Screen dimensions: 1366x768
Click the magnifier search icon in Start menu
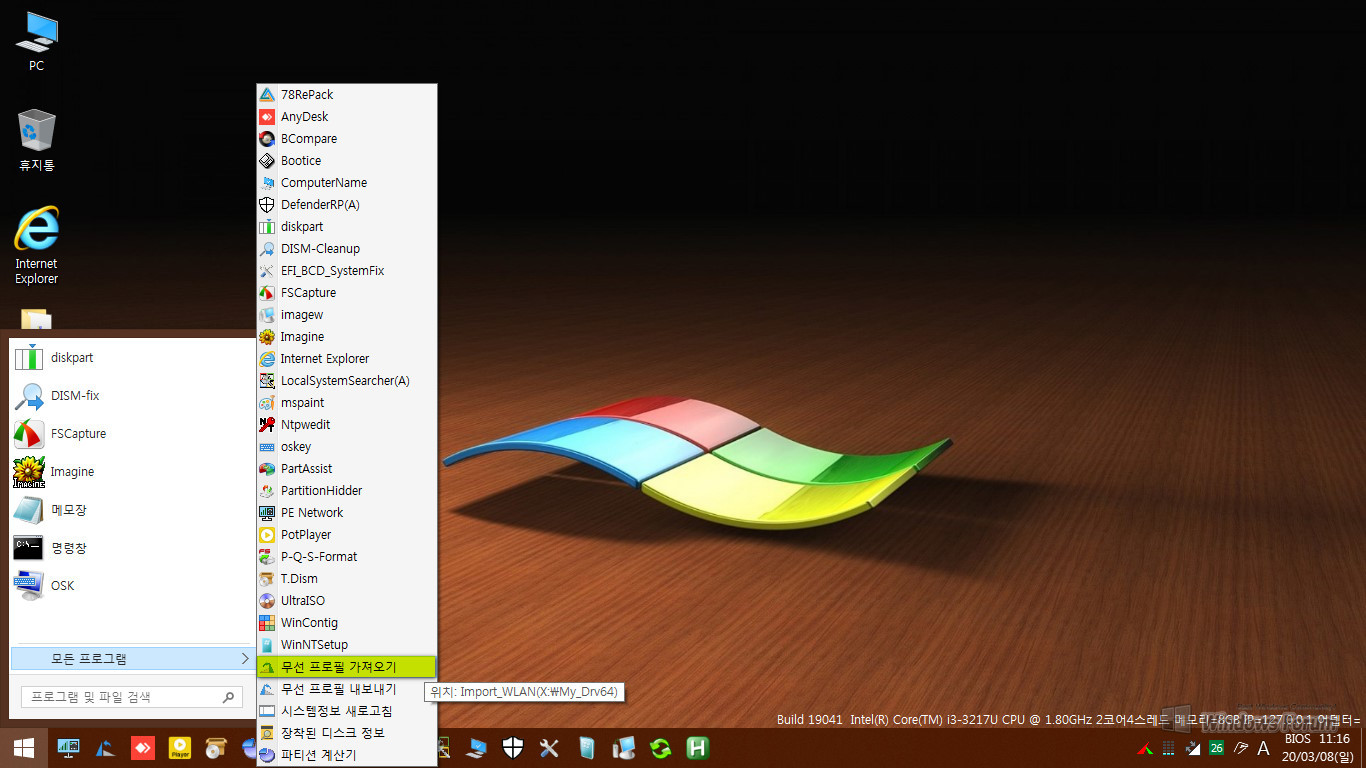[x=228, y=697]
